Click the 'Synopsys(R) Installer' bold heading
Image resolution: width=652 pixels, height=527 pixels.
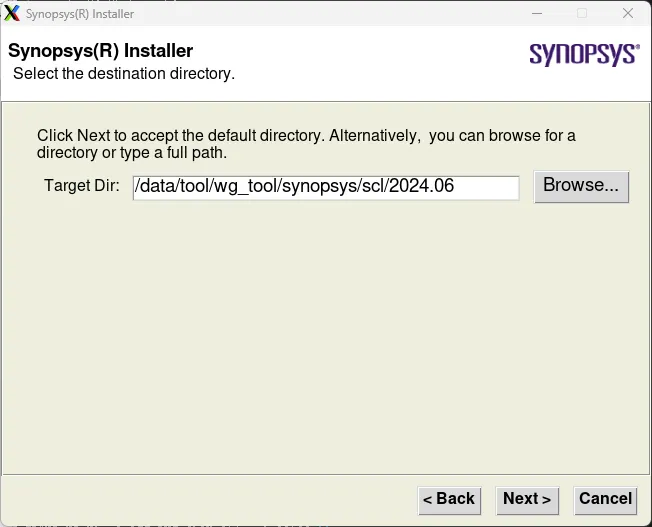[x=100, y=51]
